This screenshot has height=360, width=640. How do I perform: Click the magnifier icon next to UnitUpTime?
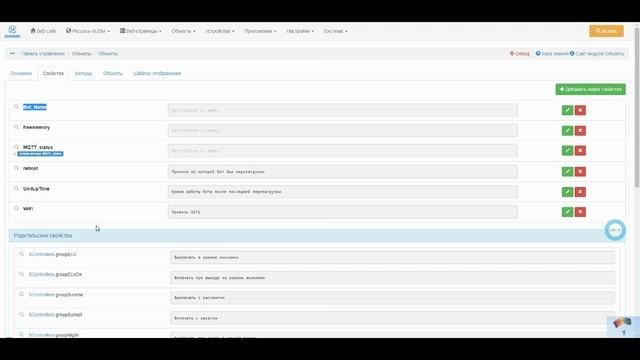pos(16,189)
